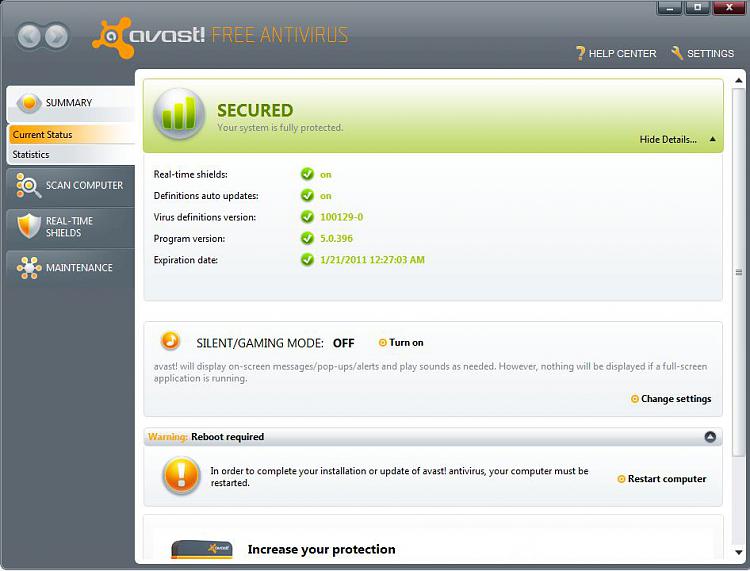Click the avast! orange logo
Screen dimensions: 750x571
(113, 38)
